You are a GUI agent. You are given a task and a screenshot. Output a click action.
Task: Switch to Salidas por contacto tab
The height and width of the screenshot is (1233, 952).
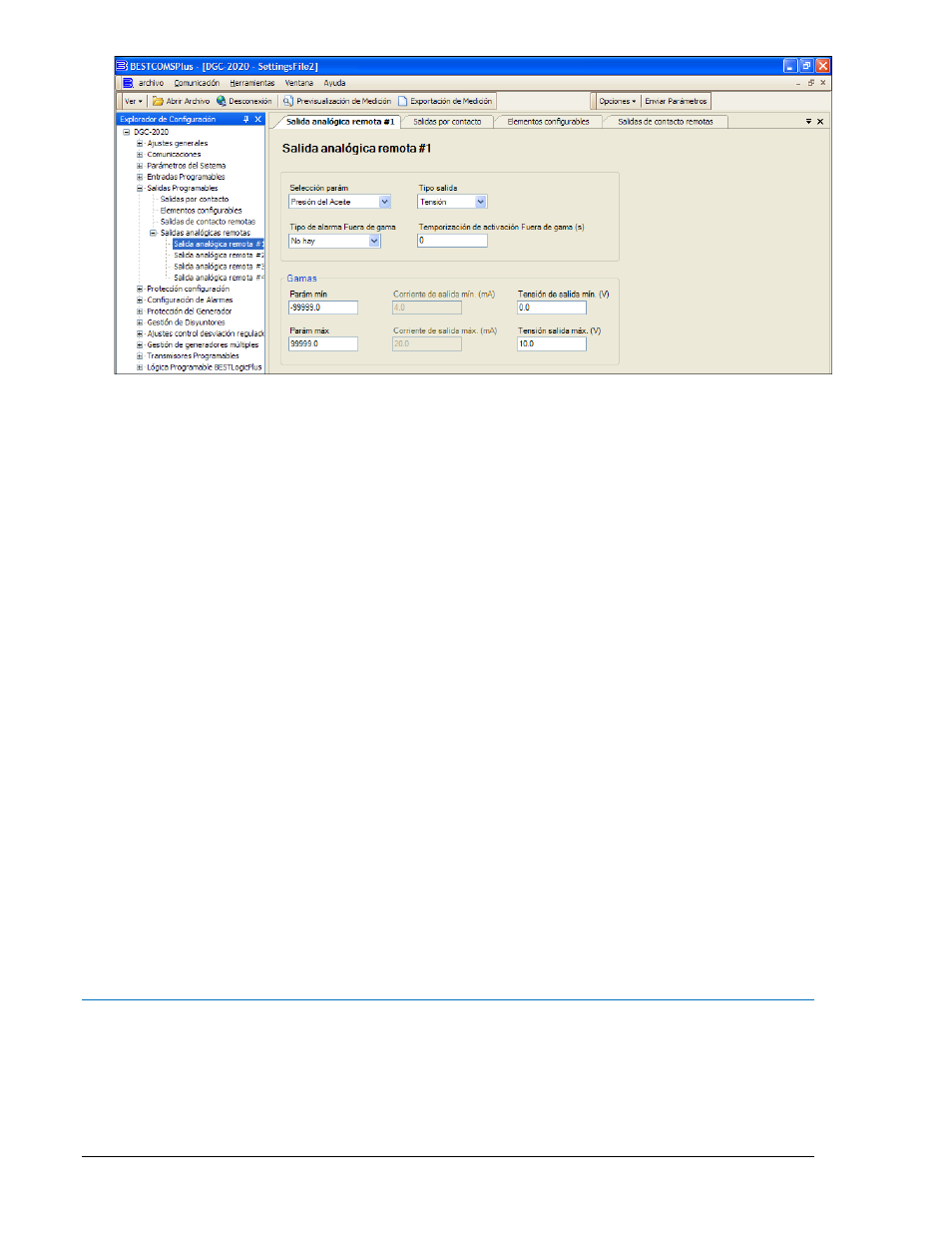tap(447, 122)
